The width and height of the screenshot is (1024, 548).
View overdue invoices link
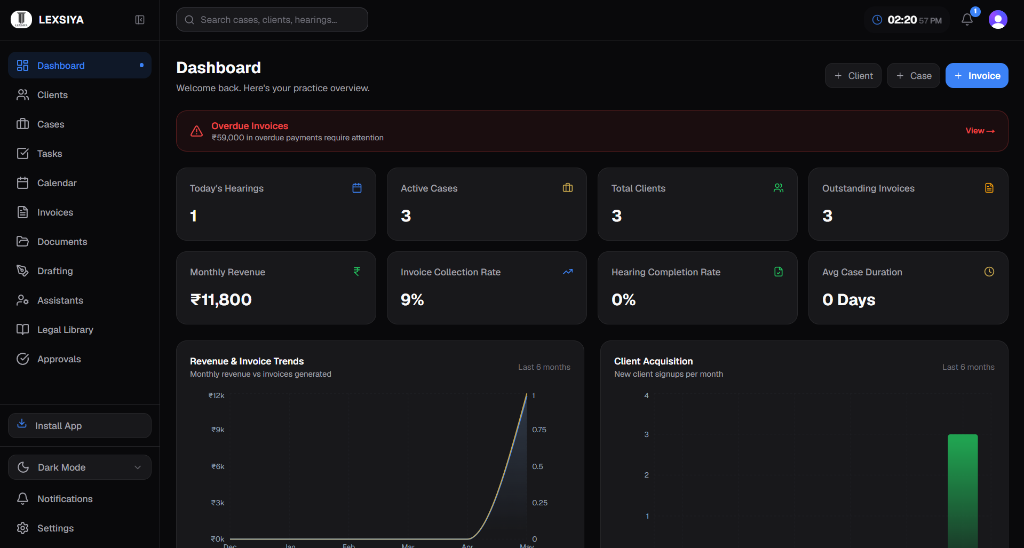[980, 131]
